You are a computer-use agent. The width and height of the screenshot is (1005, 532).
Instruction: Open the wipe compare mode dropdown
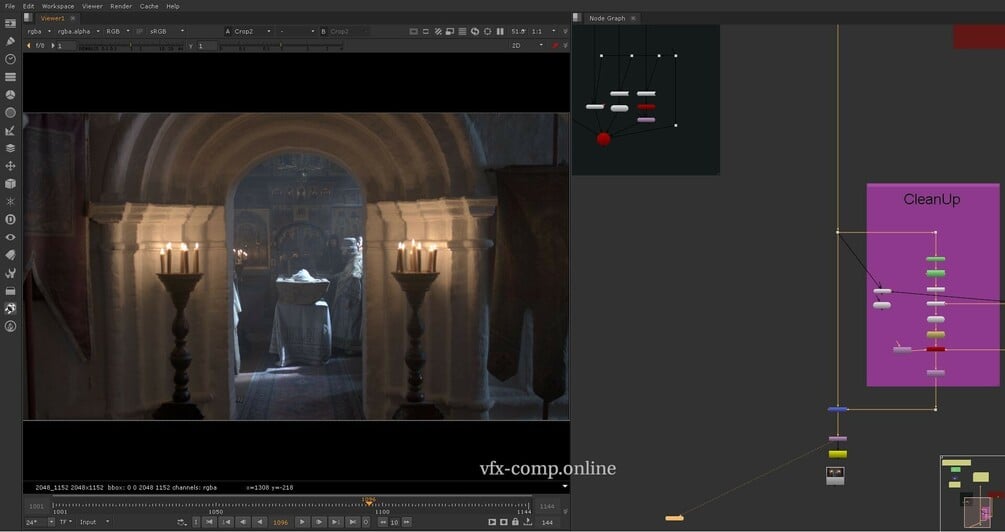296,31
